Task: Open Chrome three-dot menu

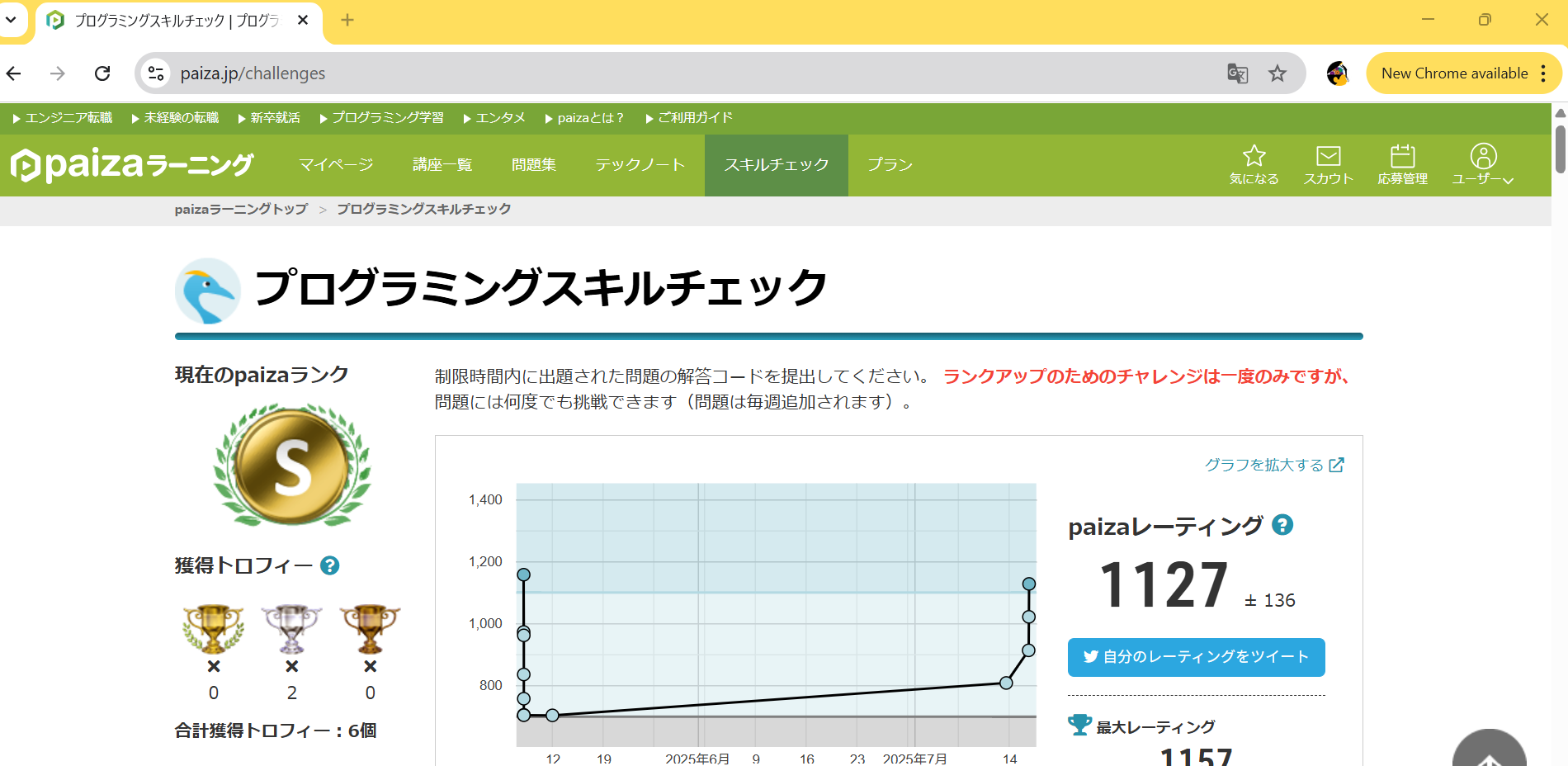Action: pyautogui.click(x=1543, y=73)
